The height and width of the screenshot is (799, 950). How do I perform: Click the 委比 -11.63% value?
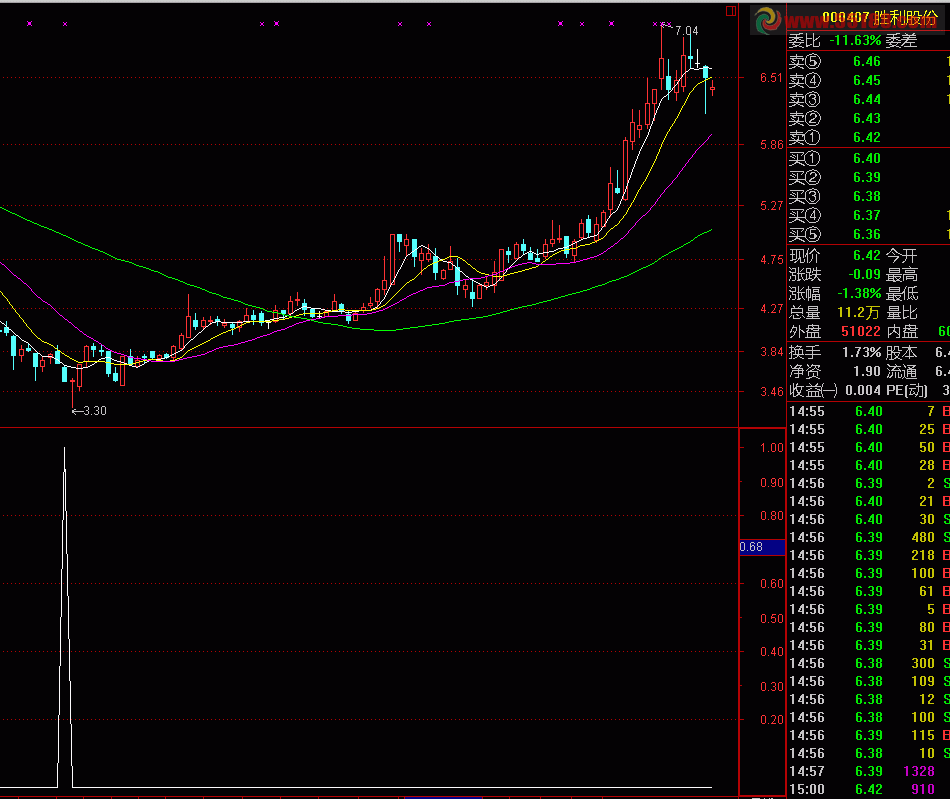coord(855,41)
